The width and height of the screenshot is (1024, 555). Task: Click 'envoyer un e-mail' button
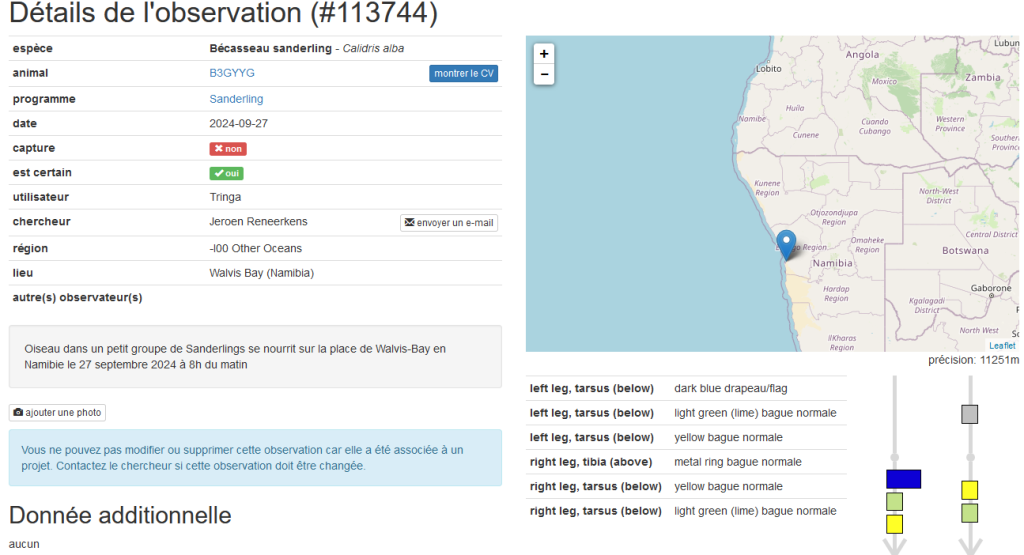pyautogui.click(x=449, y=222)
